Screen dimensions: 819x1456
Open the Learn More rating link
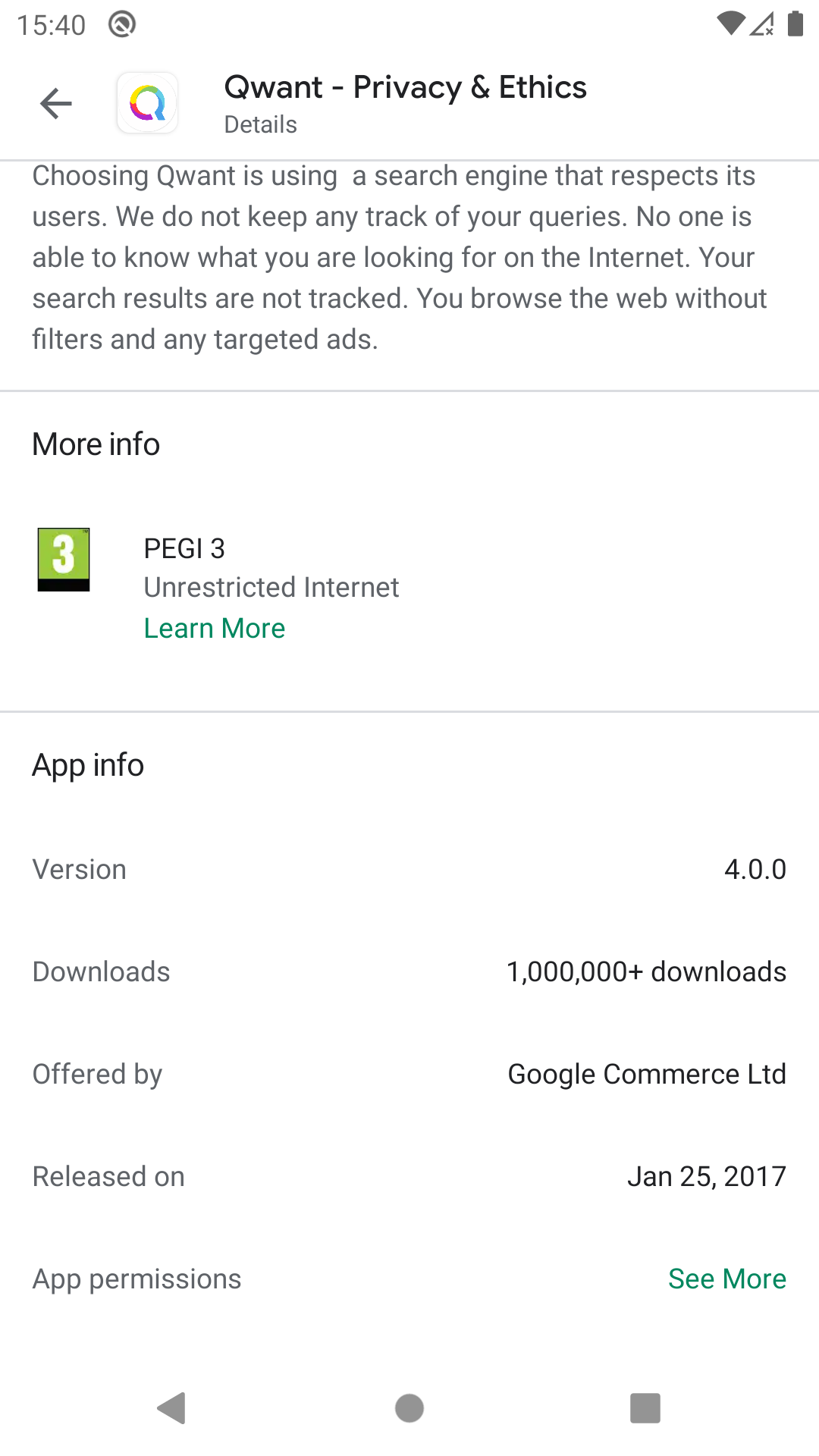click(x=215, y=628)
